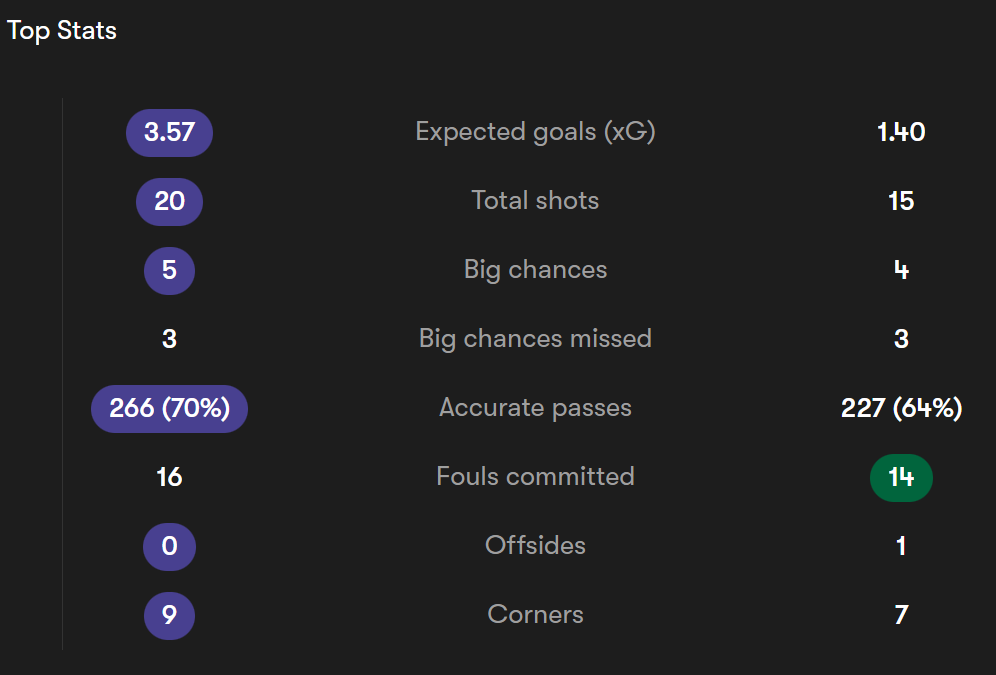This screenshot has height=675, width=996.
Task: Select the 0 offsides badge
Action: (x=169, y=547)
